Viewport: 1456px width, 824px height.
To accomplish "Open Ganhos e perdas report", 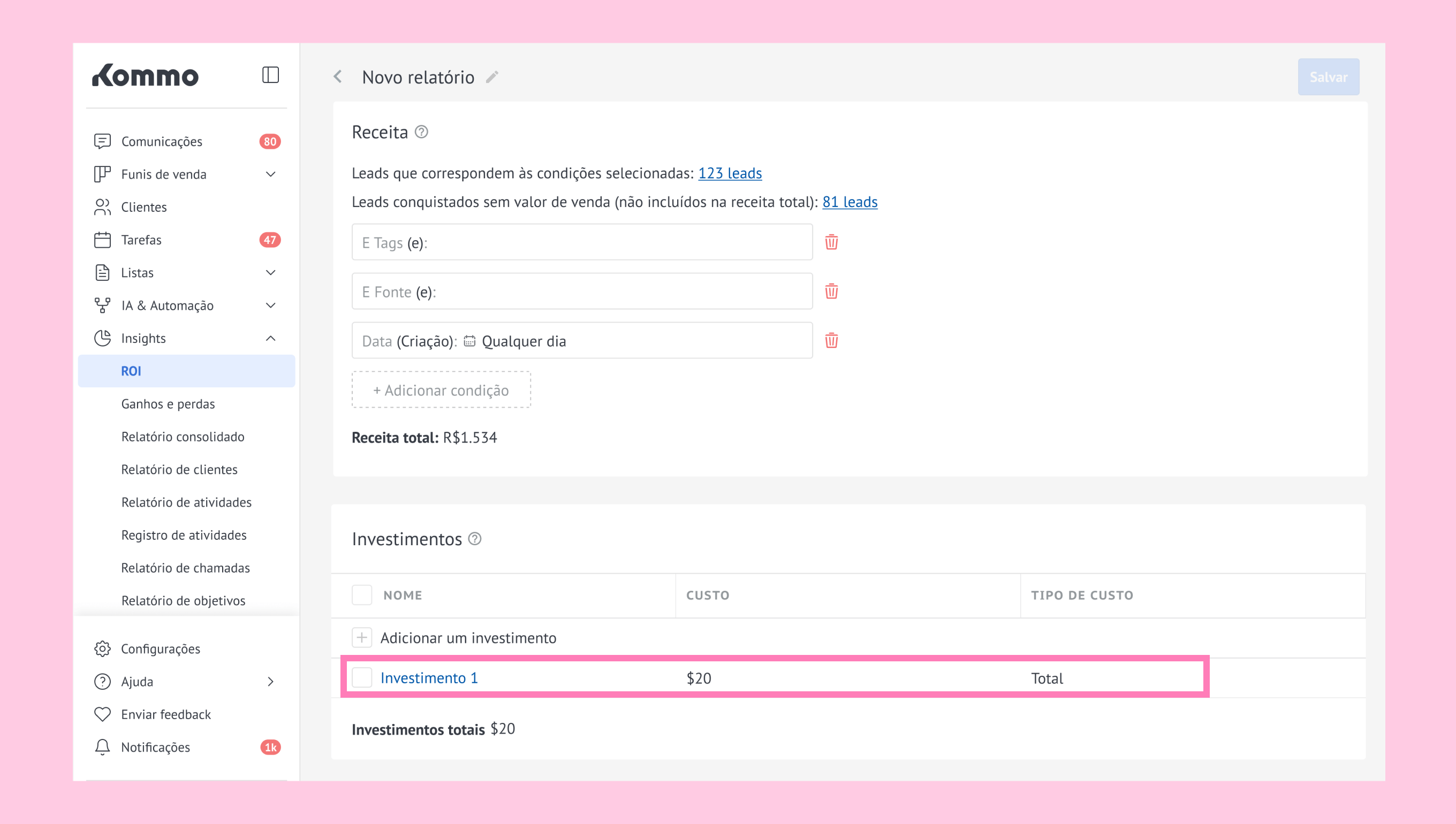I will click(x=168, y=403).
